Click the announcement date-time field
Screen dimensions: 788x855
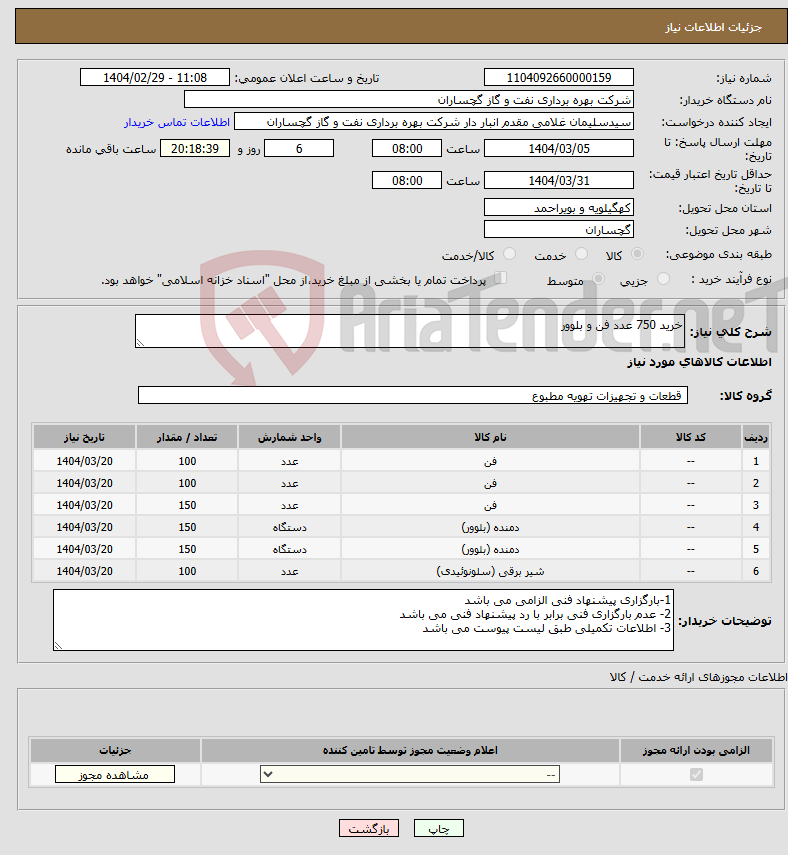[155, 77]
